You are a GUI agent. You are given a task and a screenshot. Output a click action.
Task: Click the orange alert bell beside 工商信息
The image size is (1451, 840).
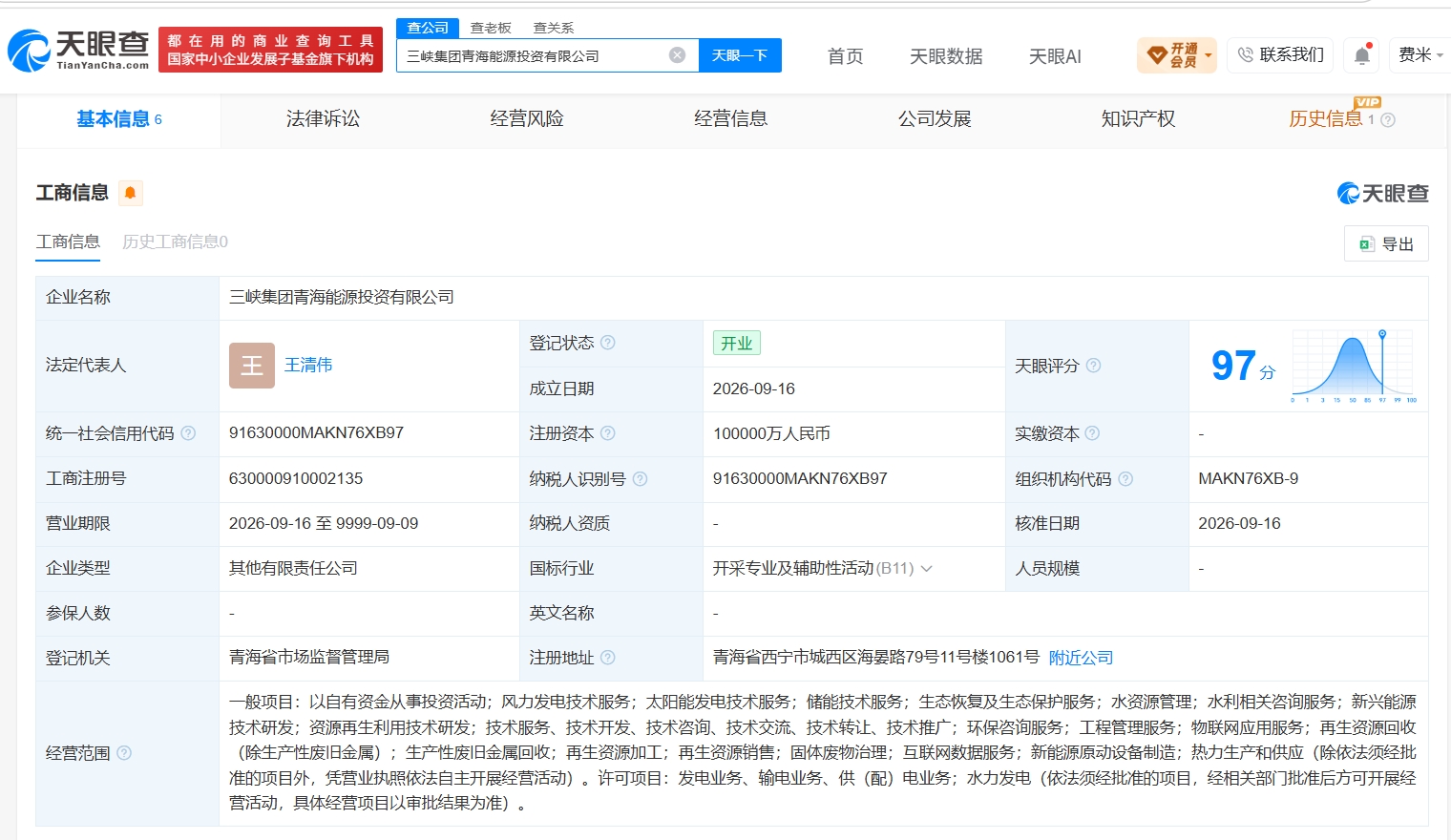(x=131, y=193)
